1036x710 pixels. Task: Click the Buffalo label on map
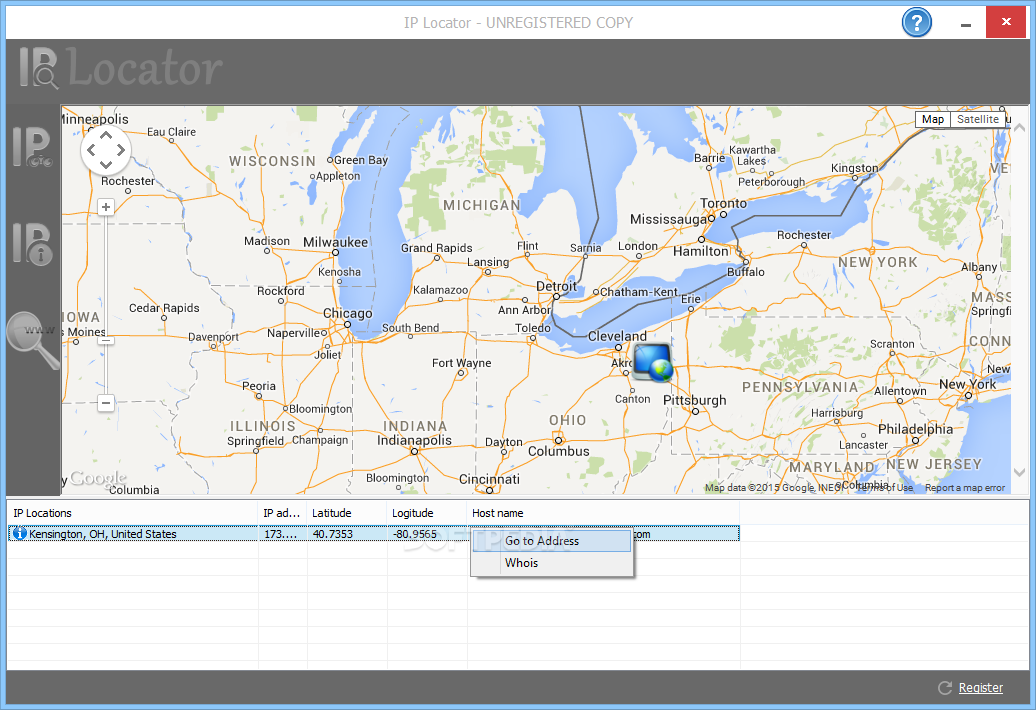click(x=746, y=271)
